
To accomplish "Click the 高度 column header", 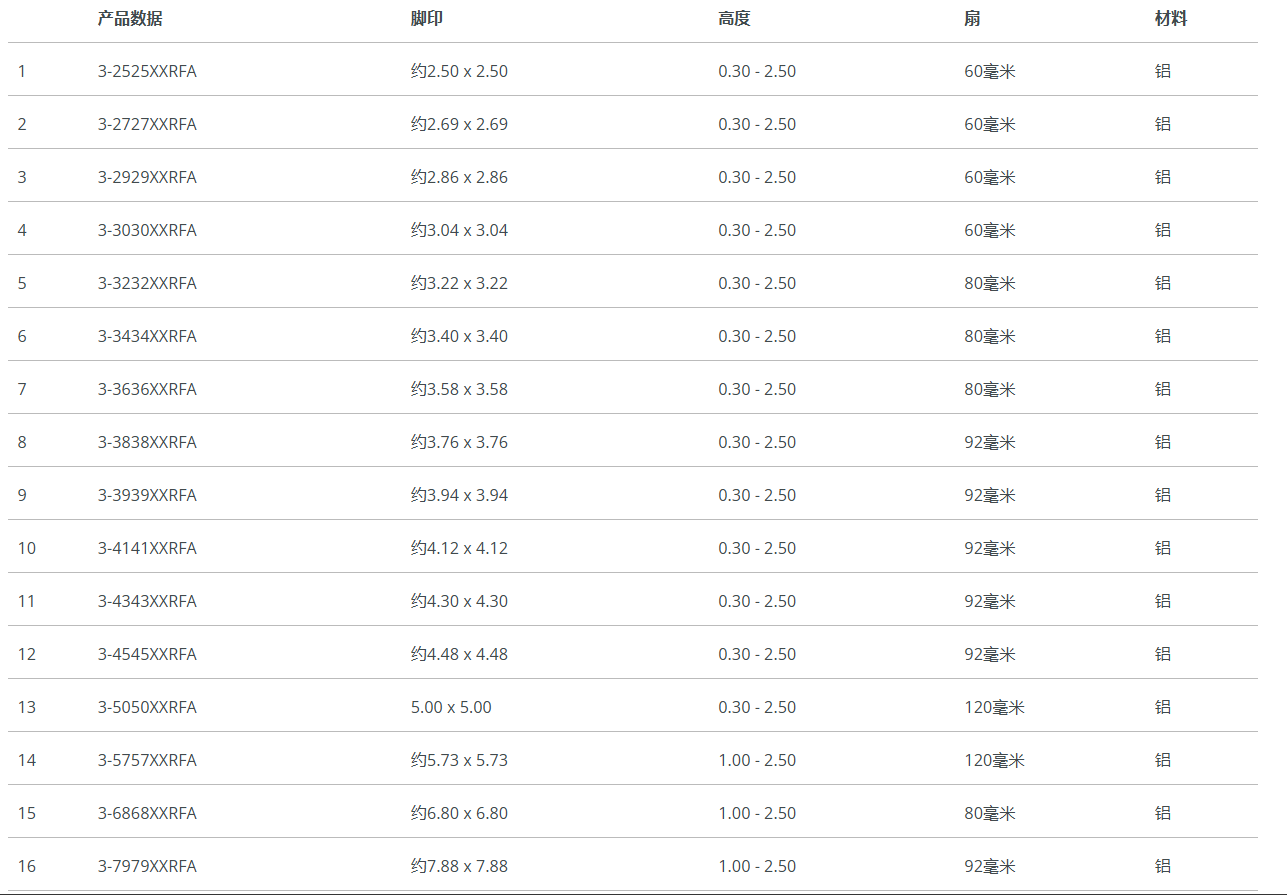I will [x=734, y=19].
